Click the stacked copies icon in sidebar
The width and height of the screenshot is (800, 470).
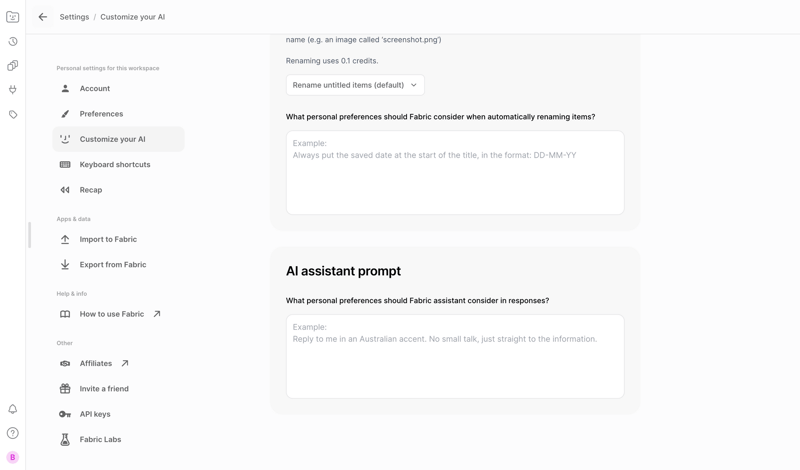(13, 66)
